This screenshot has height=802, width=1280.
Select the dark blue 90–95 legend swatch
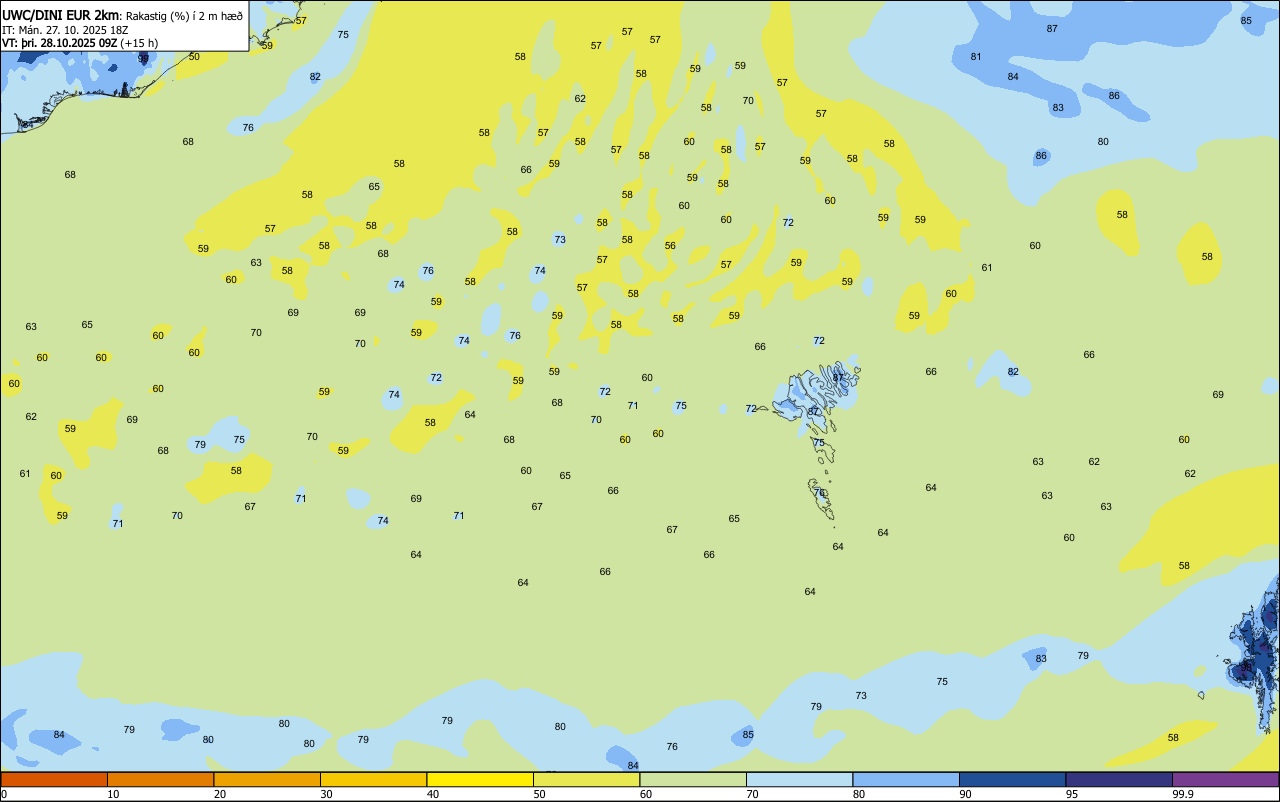(1012, 779)
